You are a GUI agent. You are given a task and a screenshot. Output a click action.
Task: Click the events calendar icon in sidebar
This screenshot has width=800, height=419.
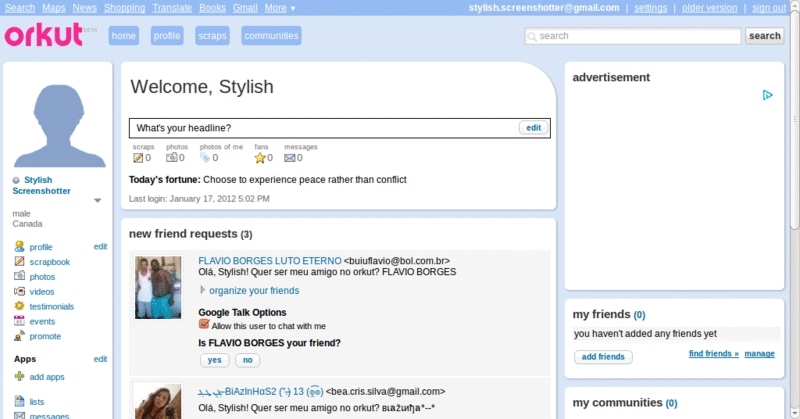(19, 321)
